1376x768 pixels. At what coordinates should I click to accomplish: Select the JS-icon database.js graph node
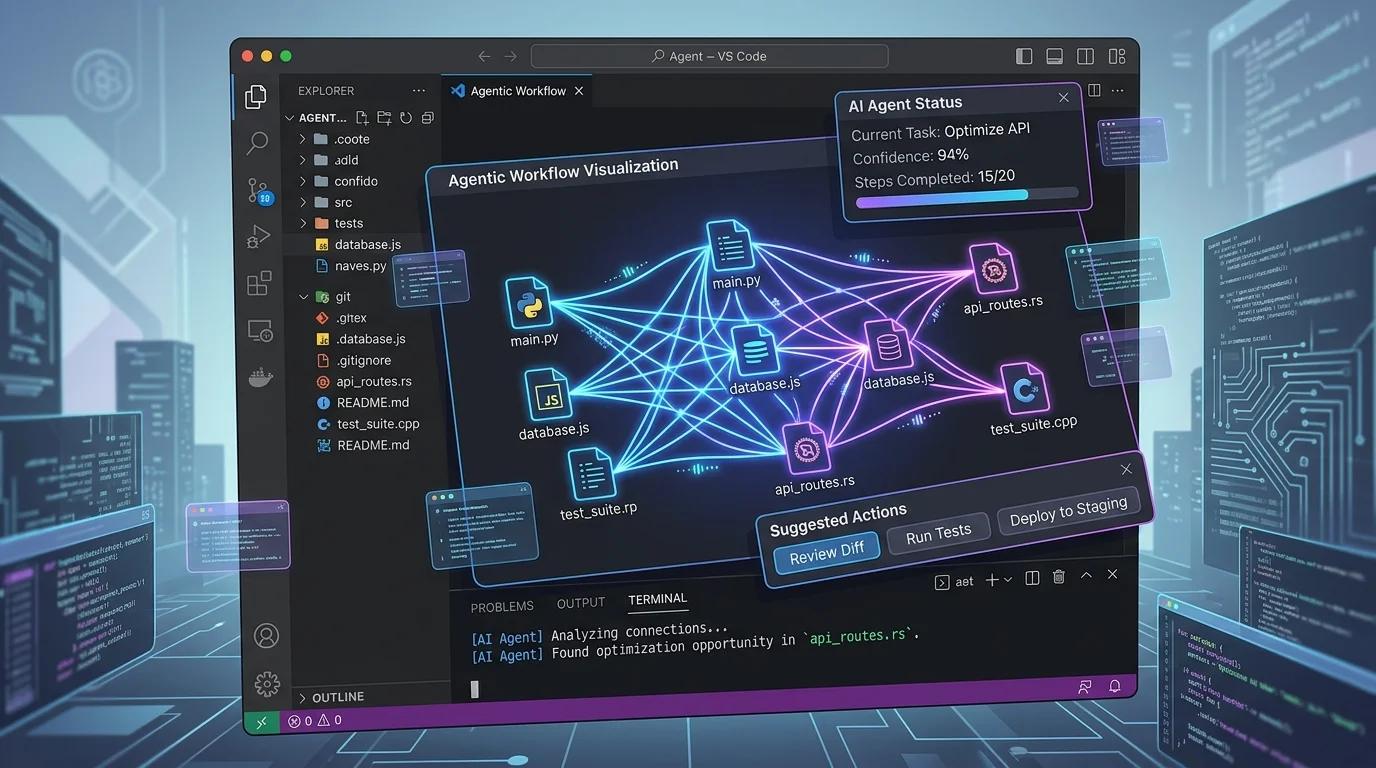548,396
